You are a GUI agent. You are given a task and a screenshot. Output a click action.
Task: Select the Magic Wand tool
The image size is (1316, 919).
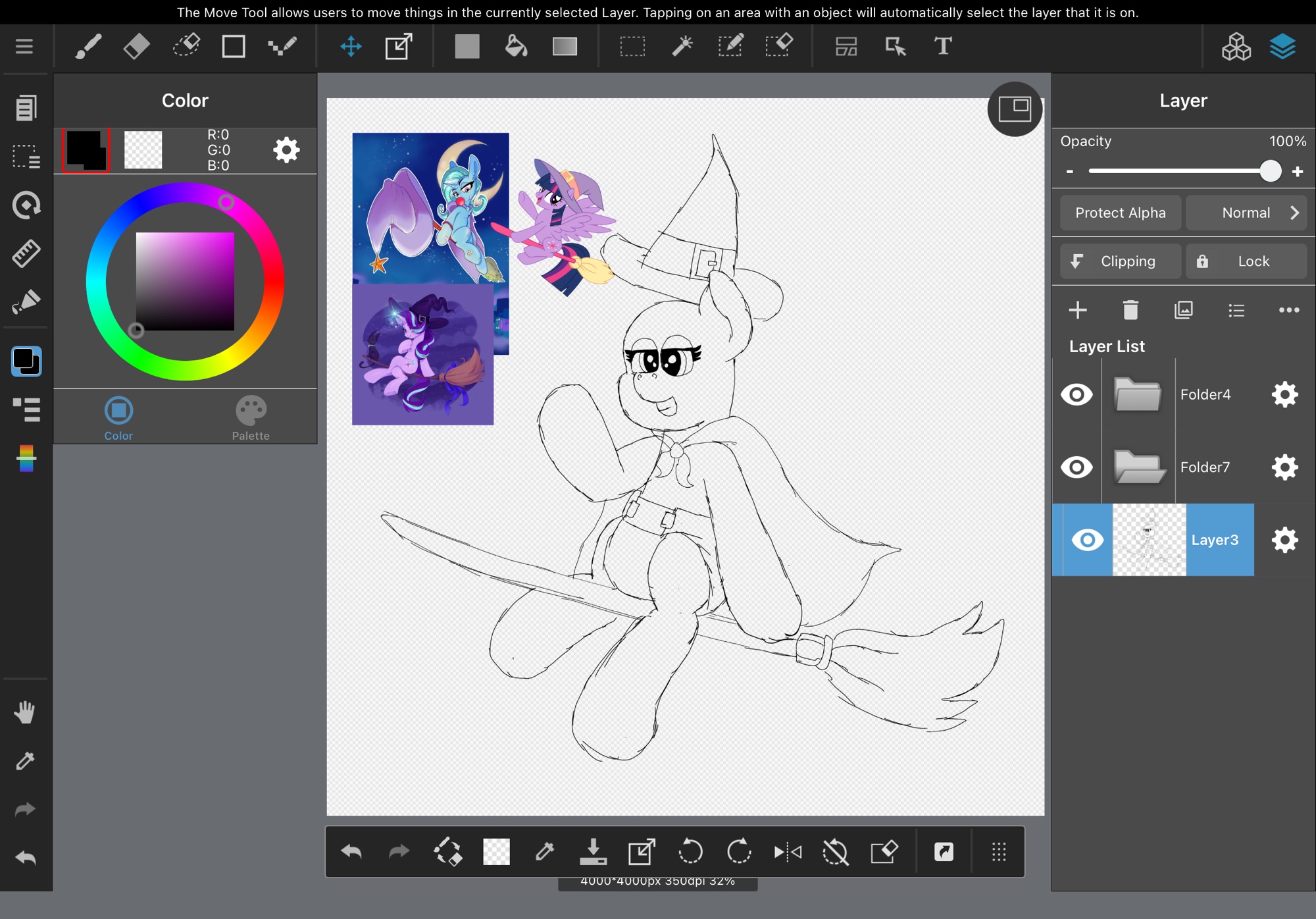coord(682,47)
